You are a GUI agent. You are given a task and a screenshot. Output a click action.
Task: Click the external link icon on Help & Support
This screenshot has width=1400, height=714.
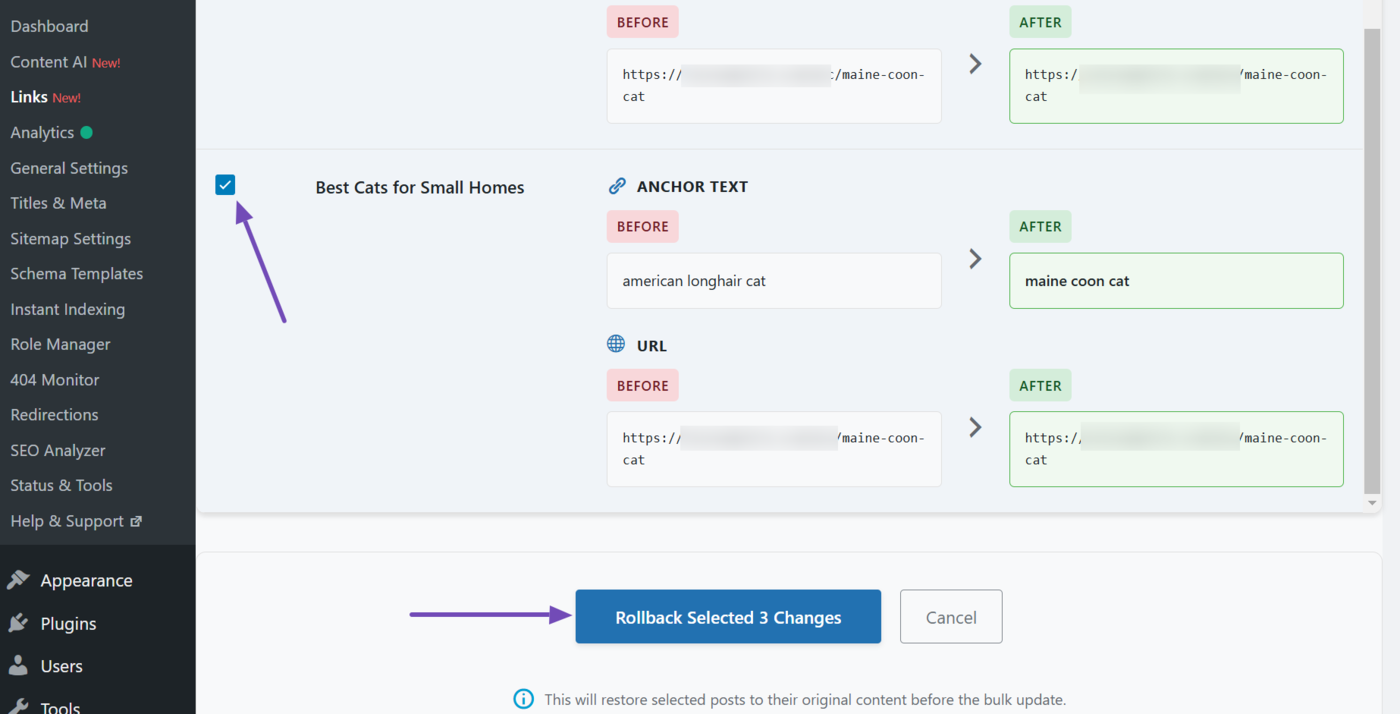(x=134, y=520)
